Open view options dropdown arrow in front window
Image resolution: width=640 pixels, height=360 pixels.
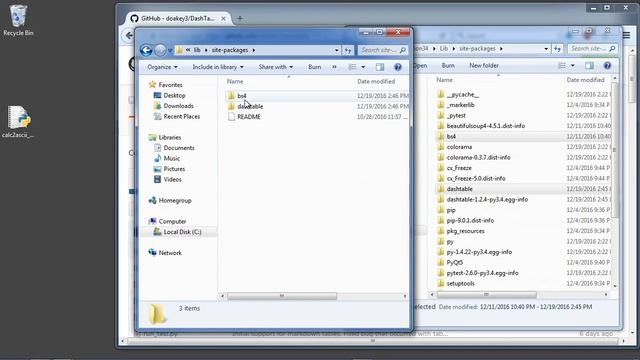tap(363, 67)
